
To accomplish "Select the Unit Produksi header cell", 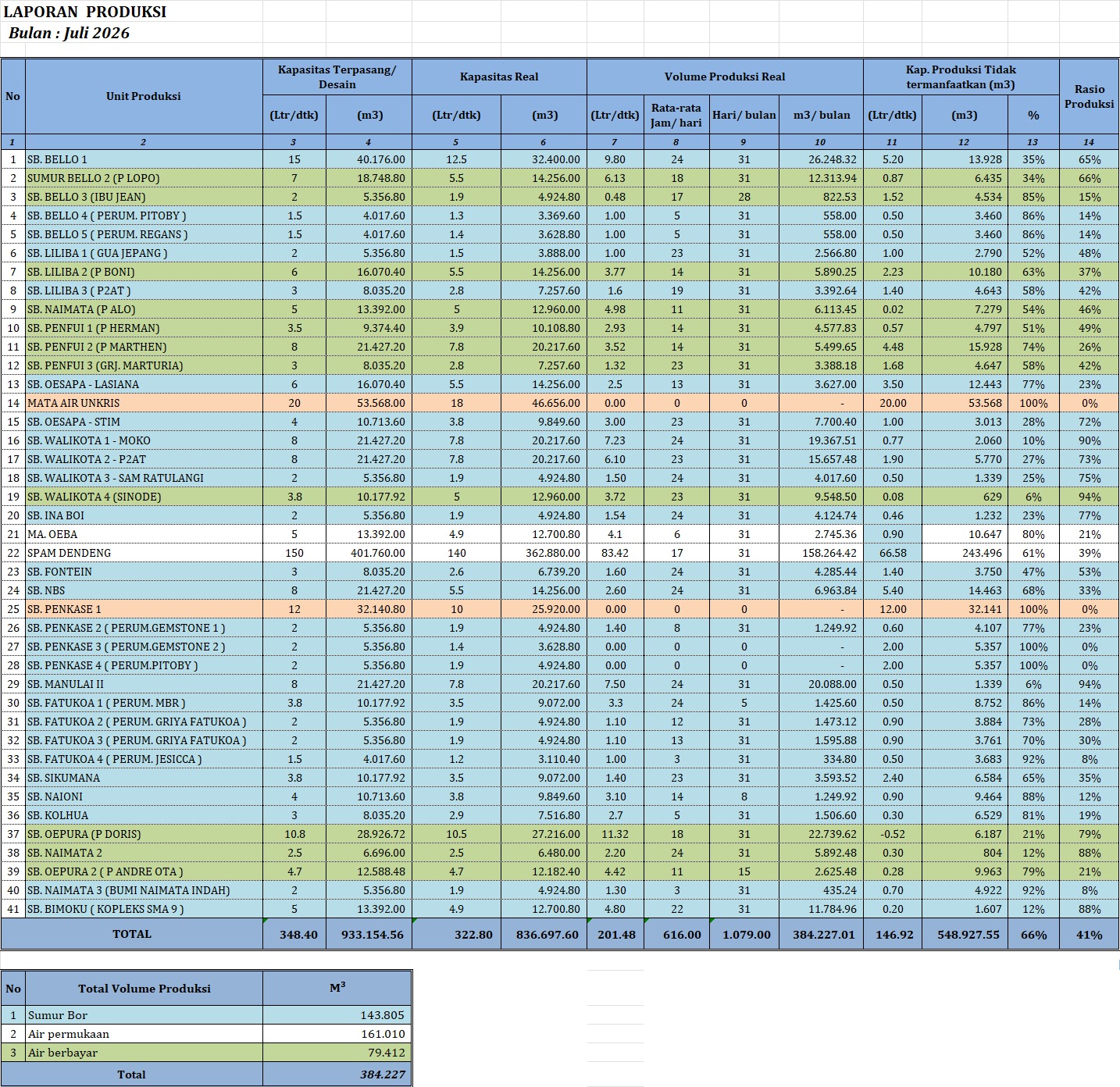I will click(x=144, y=96).
